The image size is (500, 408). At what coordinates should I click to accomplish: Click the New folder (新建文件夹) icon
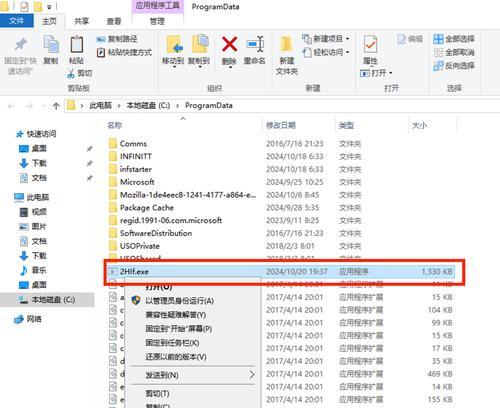coord(286,45)
